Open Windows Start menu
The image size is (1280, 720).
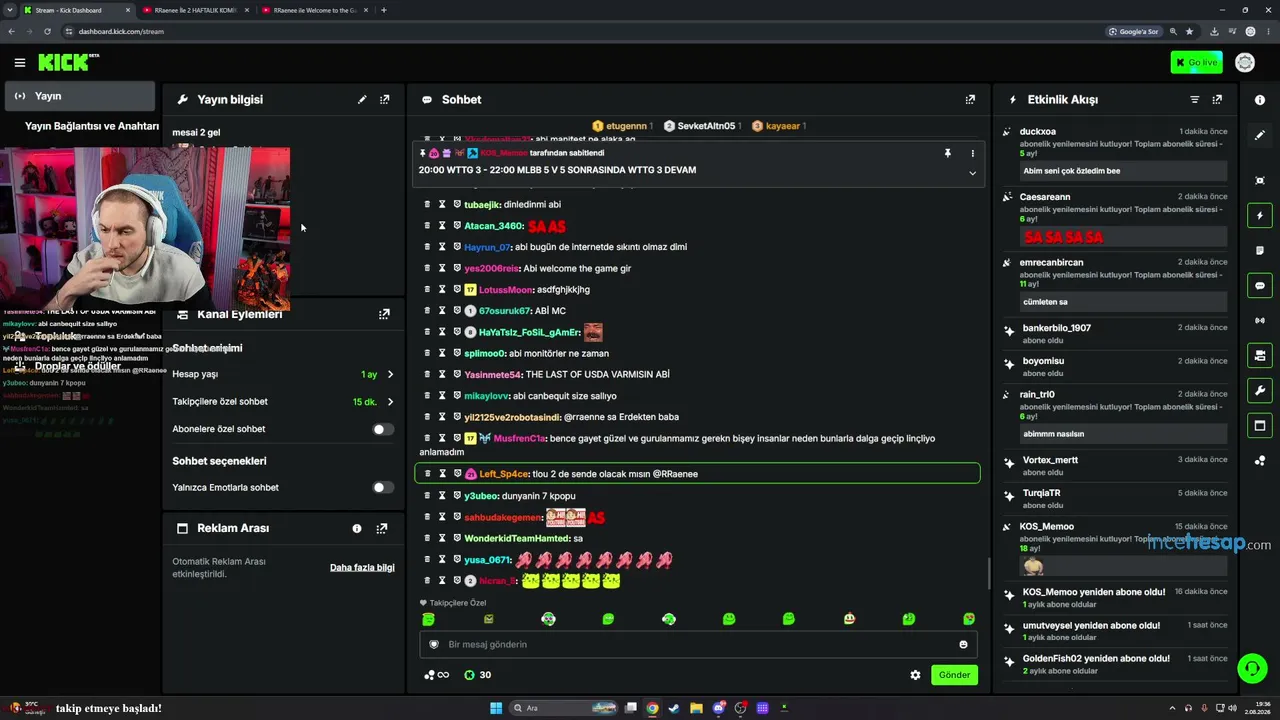pos(496,708)
